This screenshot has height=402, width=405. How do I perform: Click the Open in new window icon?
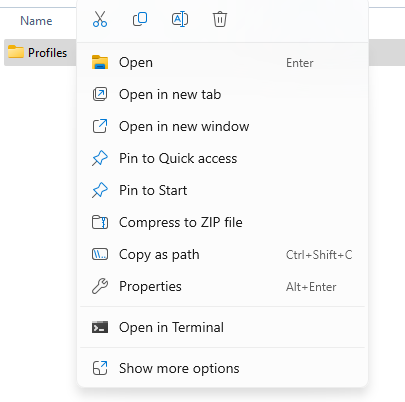[x=100, y=126]
